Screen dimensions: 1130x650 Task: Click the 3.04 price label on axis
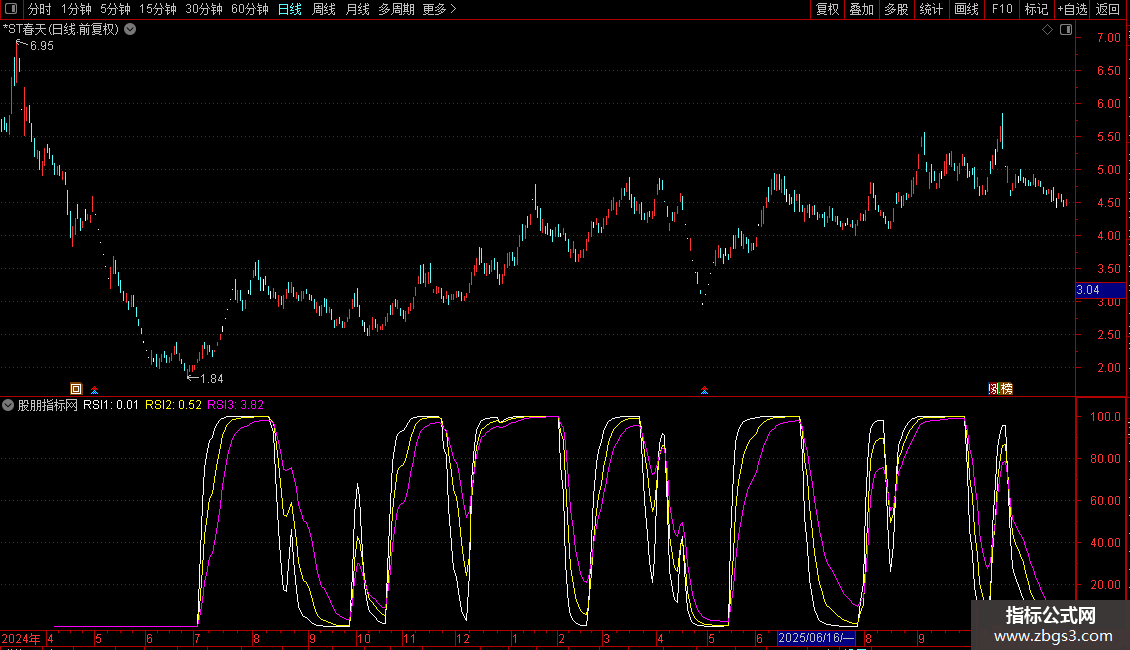click(1097, 290)
